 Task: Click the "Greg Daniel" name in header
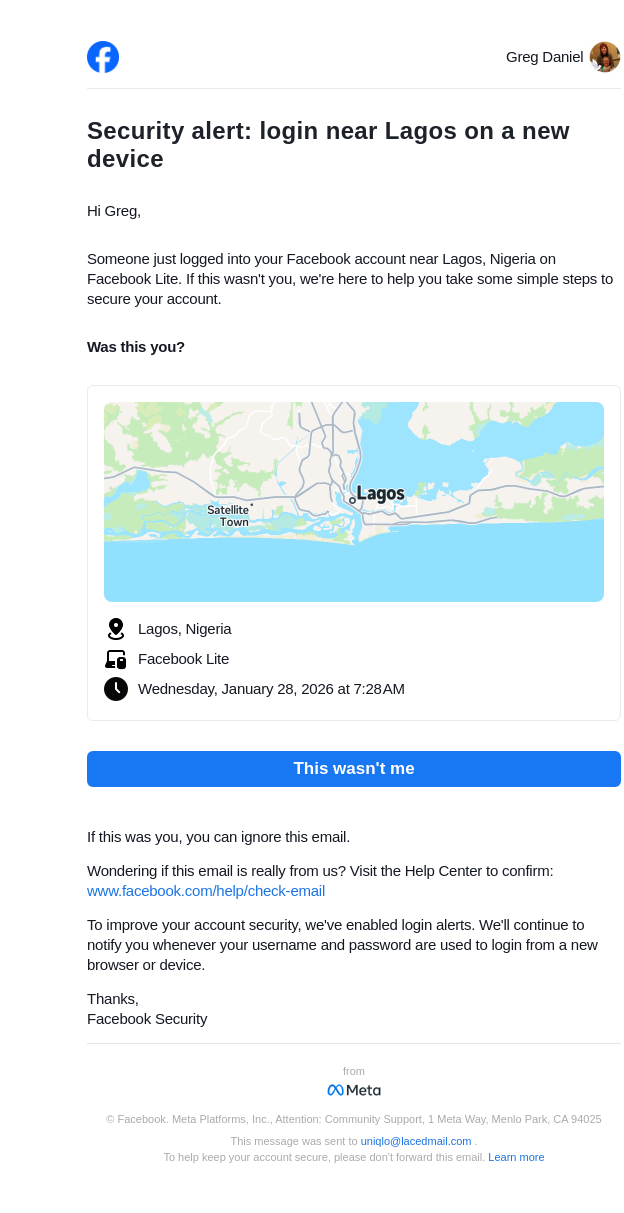coord(544,57)
